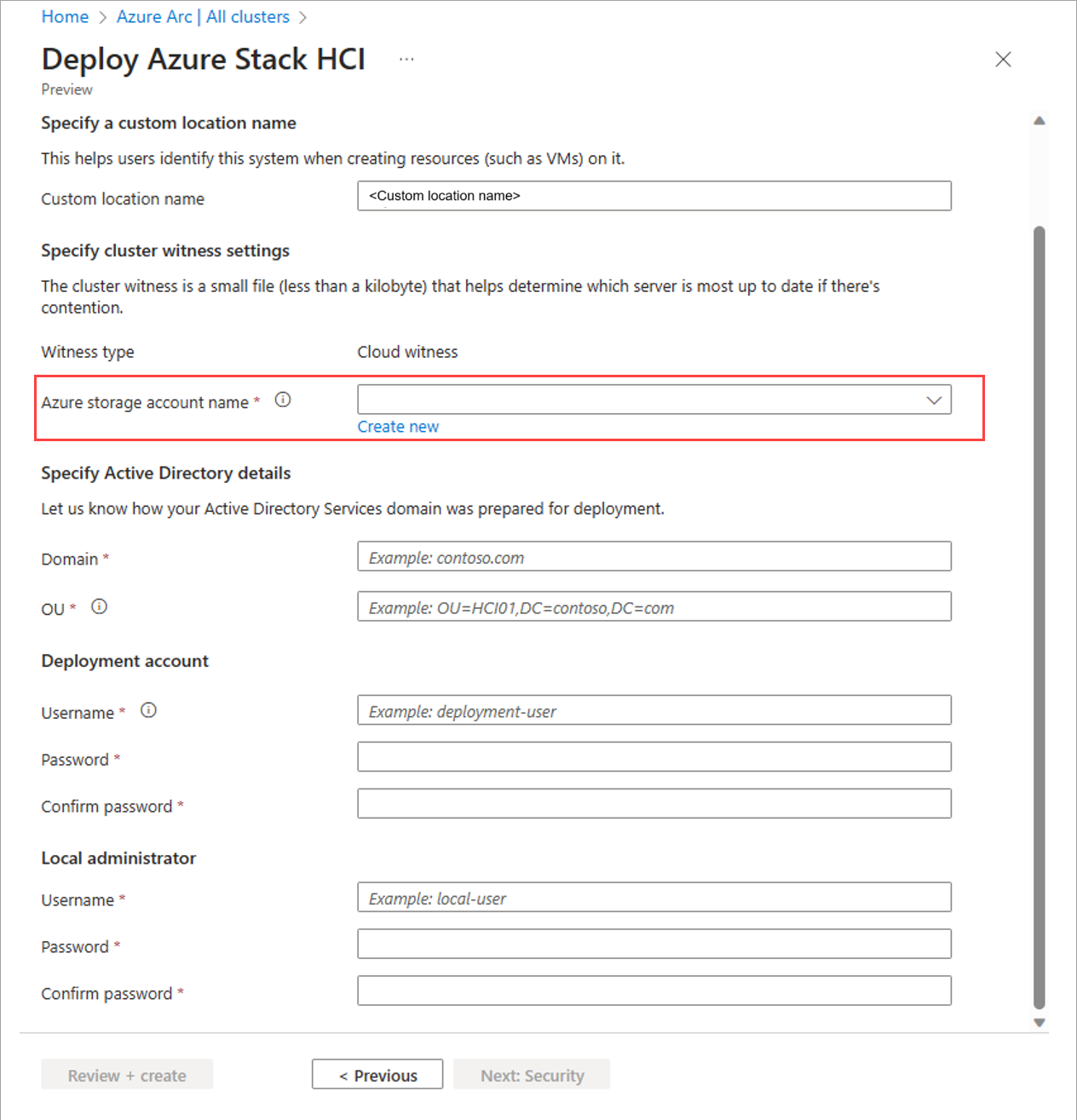Viewport: 1077px width, 1120px height.
Task: Close the Deploy Azure Stack HCI pane
Action: [1003, 59]
